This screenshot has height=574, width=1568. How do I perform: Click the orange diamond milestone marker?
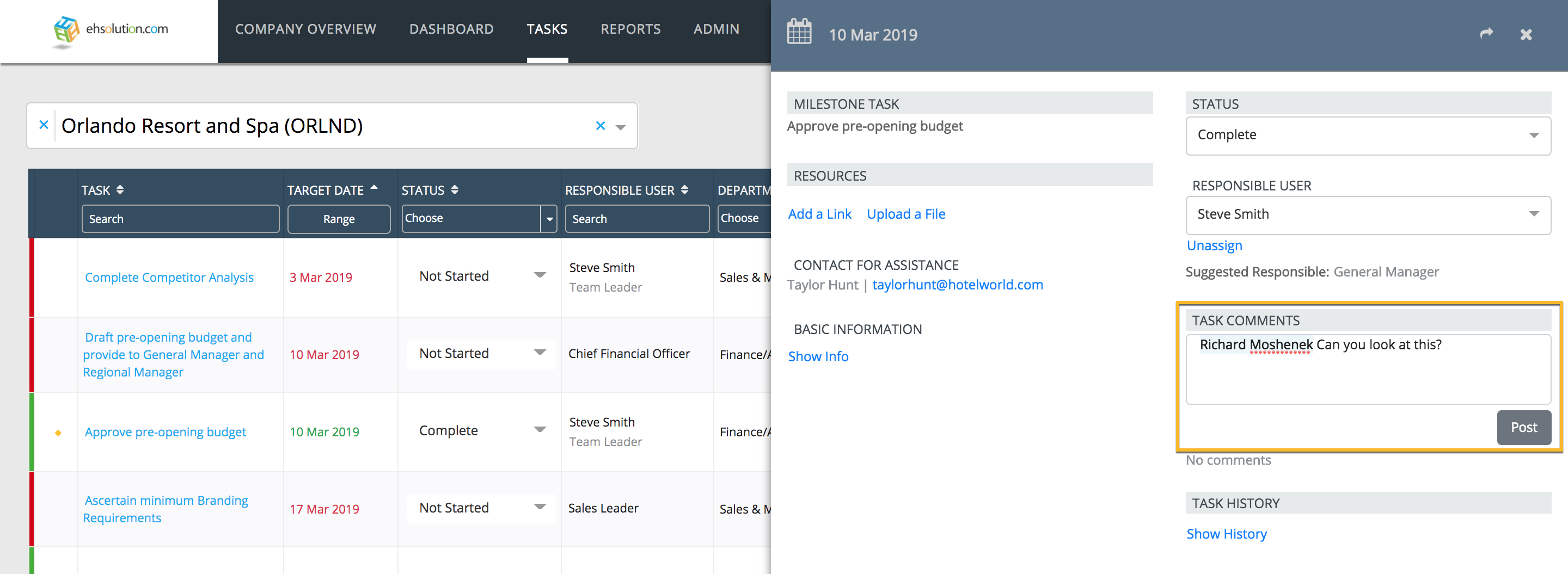click(x=57, y=433)
